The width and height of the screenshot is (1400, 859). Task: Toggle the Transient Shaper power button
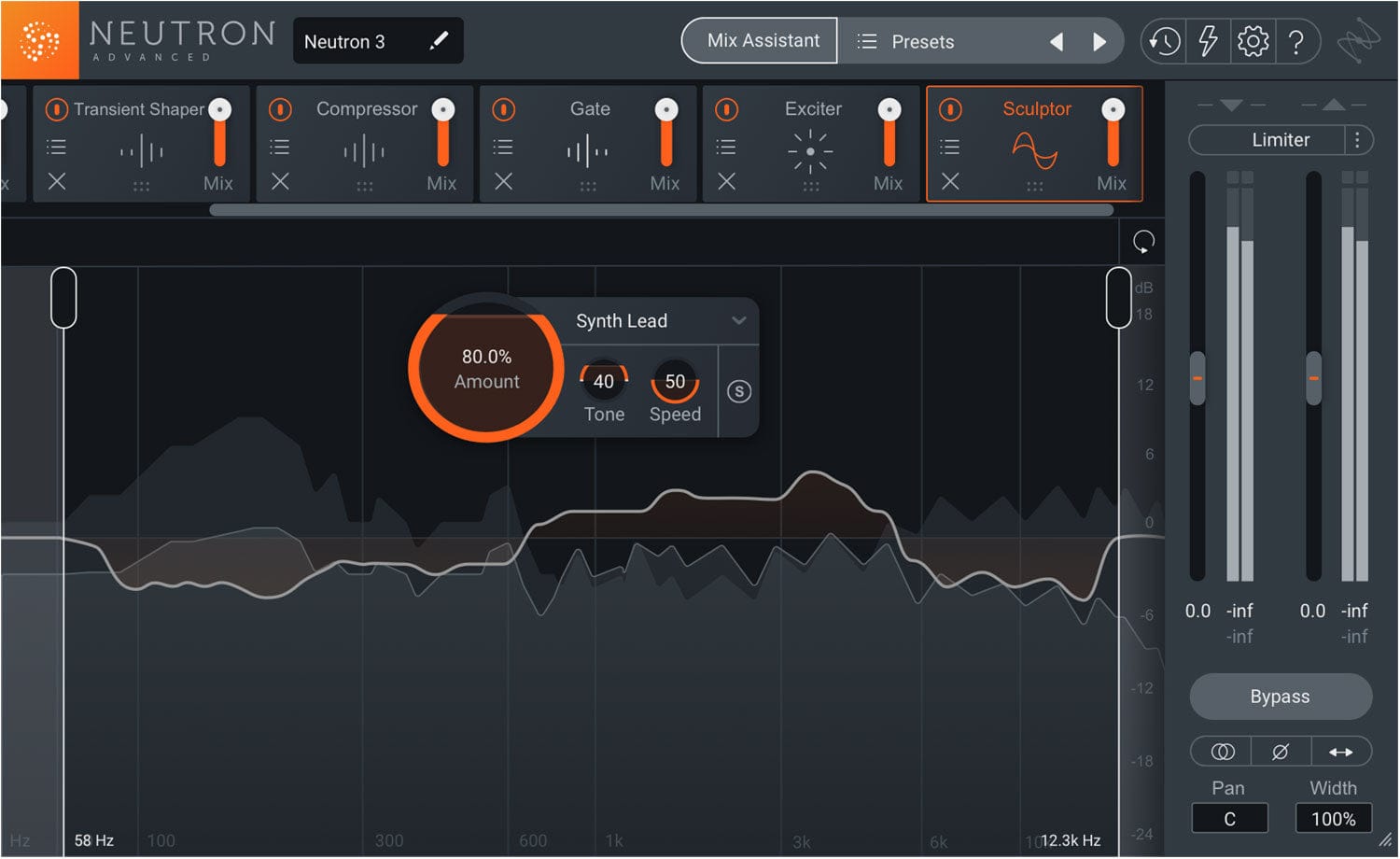[x=57, y=109]
